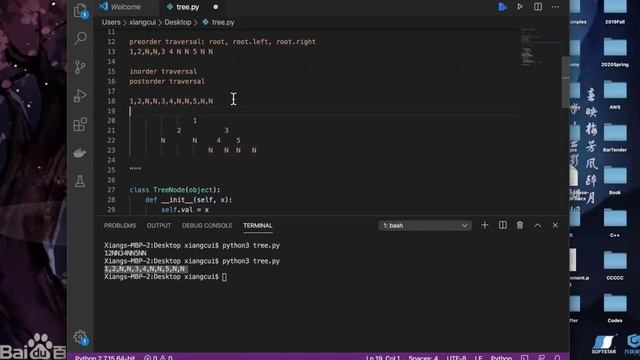
Task: Open the Docker view in activity bar
Action: point(80,153)
